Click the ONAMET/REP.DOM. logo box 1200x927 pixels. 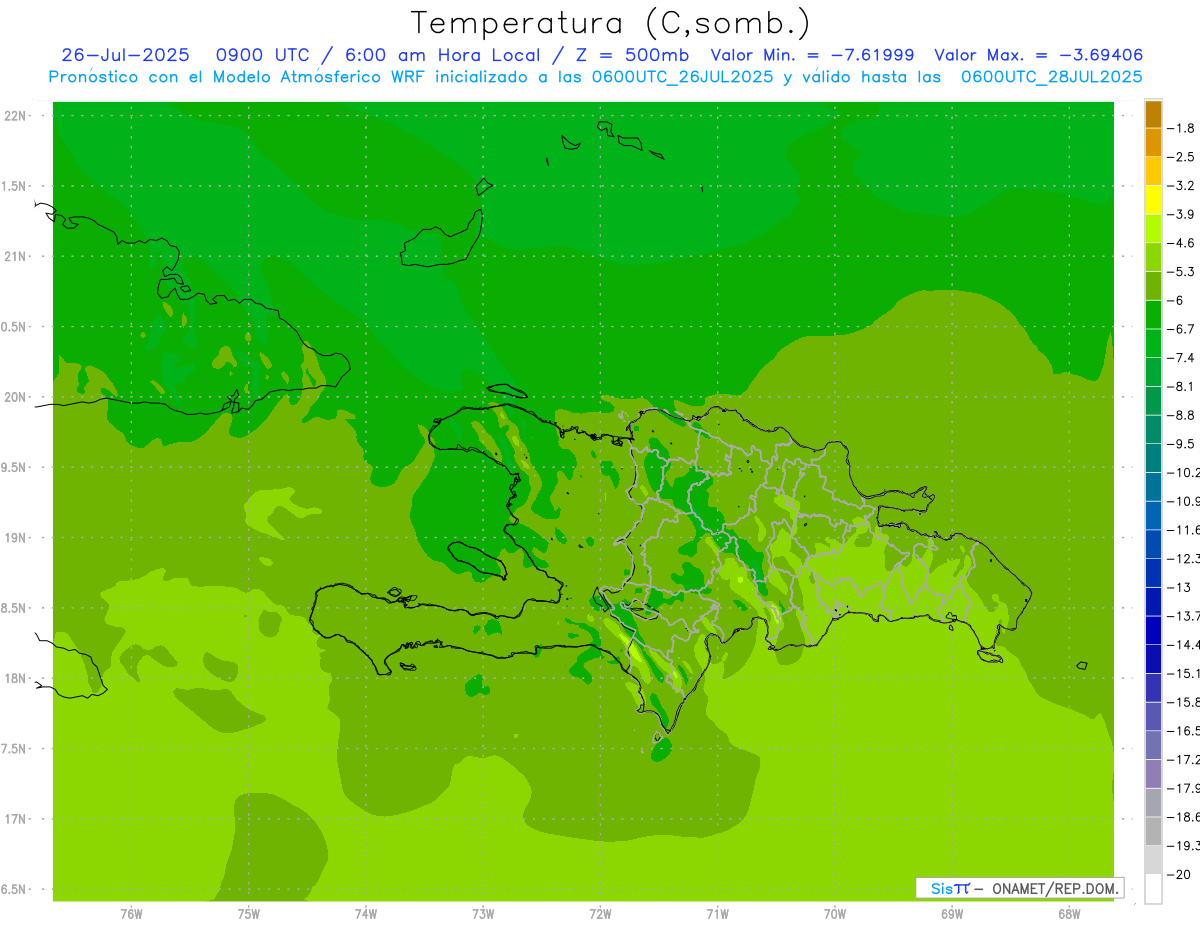point(1019,888)
